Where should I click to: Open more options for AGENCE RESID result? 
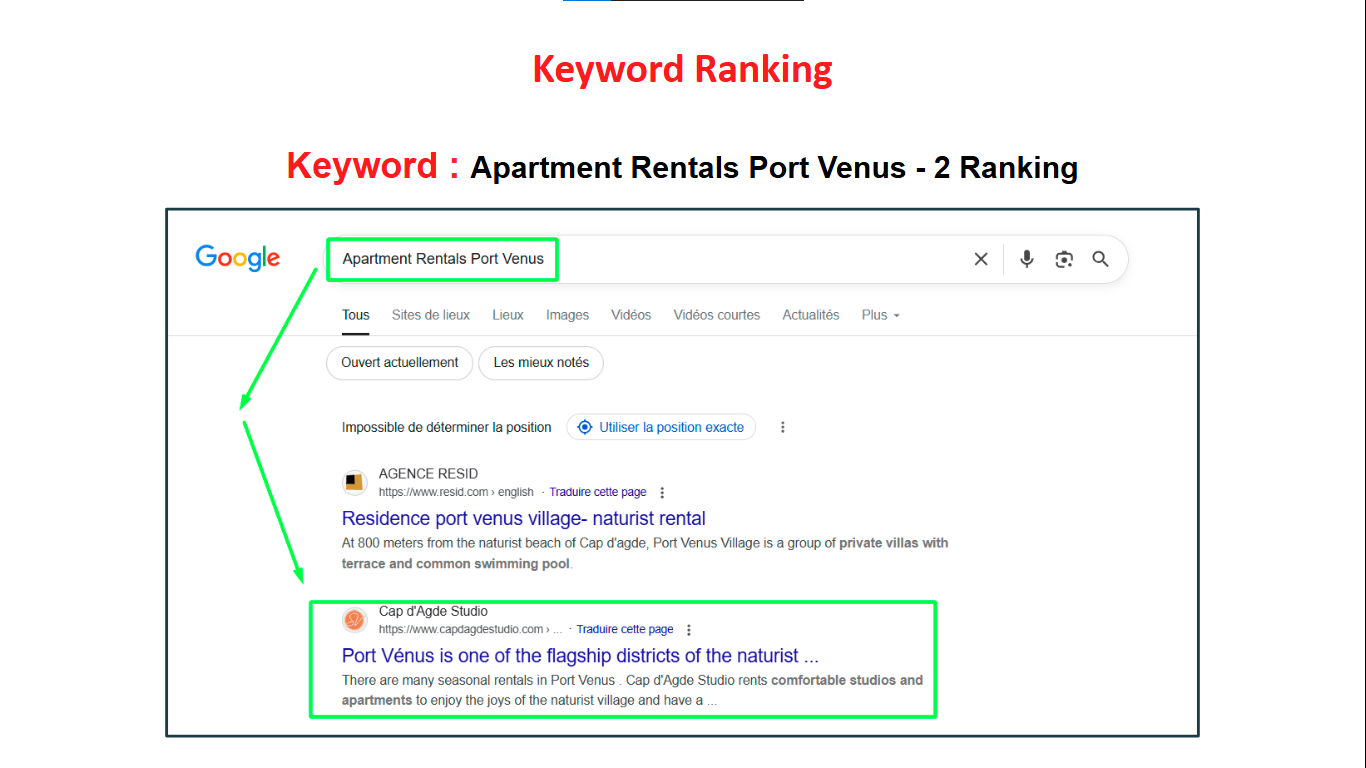click(662, 492)
